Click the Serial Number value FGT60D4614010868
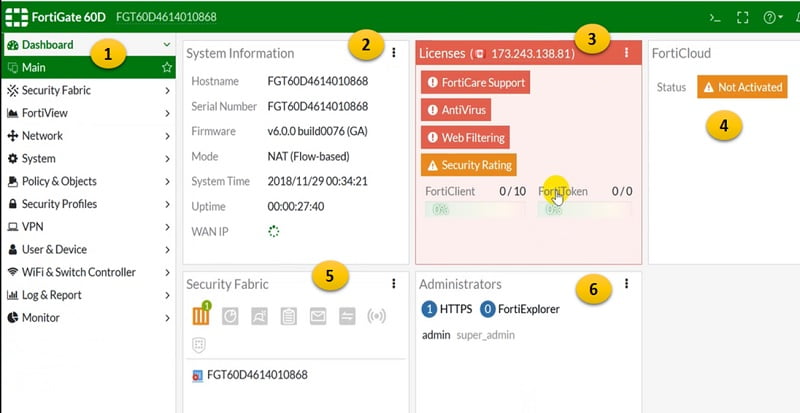 318,106
